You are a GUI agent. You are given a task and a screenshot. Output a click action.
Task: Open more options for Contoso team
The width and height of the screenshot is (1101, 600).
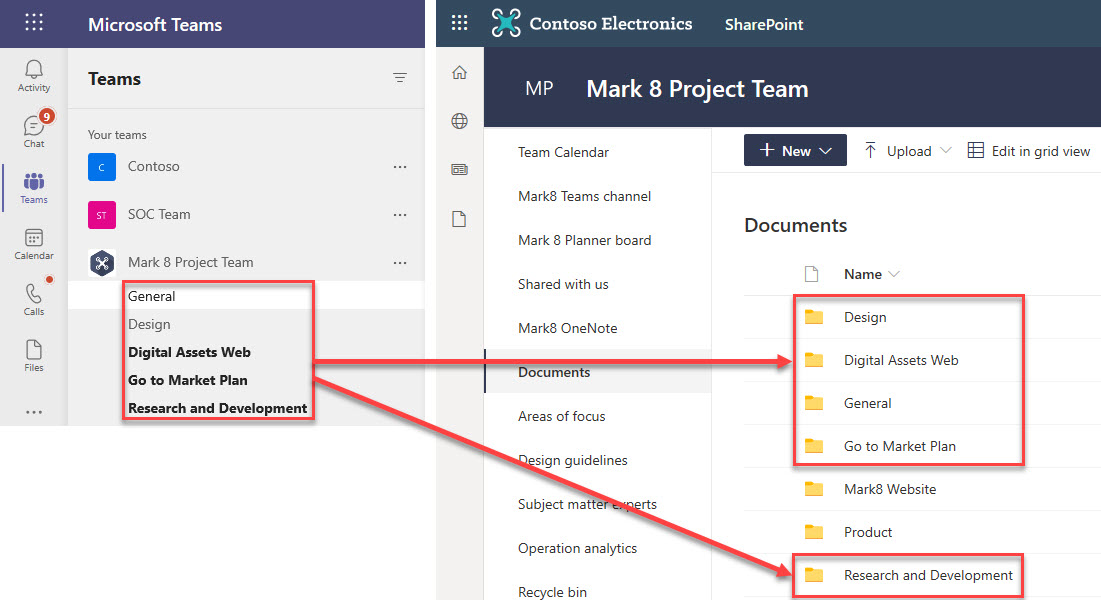[x=400, y=167]
